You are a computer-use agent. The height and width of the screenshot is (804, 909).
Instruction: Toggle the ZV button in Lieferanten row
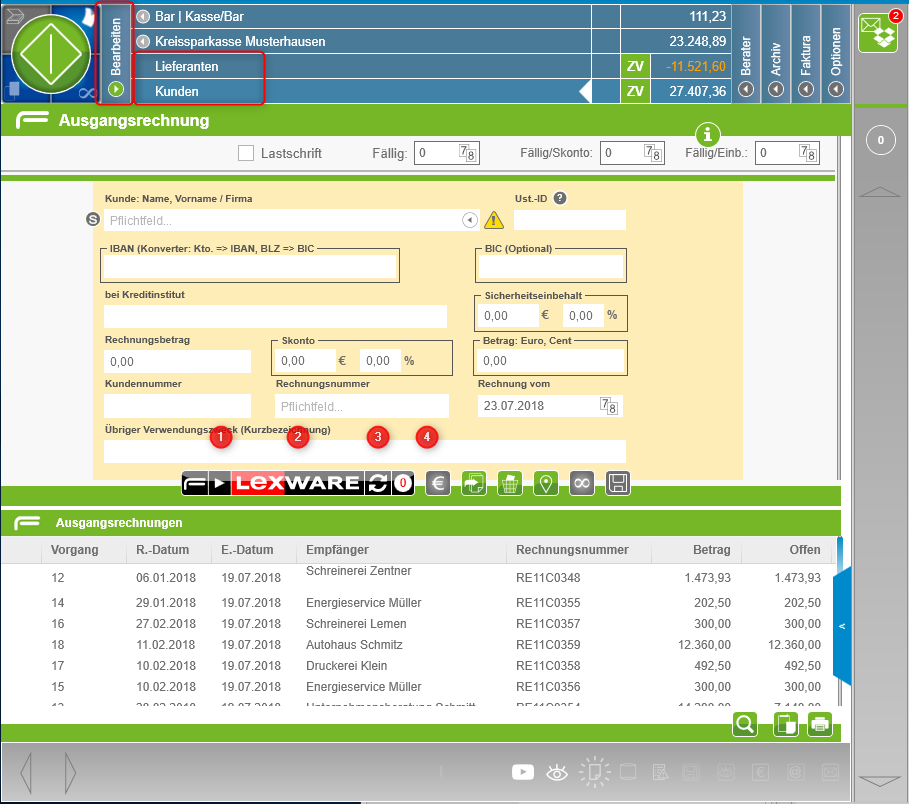click(635, 66)
